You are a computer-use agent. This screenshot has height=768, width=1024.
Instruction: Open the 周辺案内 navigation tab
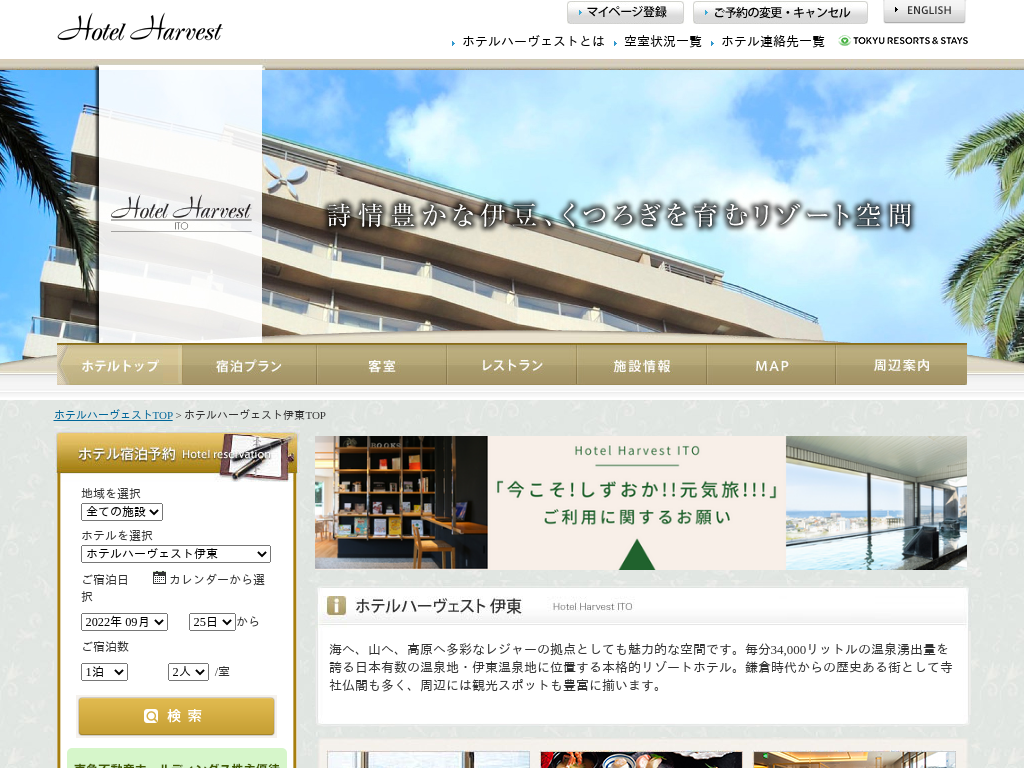pyautogui.click(x=902, y=366)
